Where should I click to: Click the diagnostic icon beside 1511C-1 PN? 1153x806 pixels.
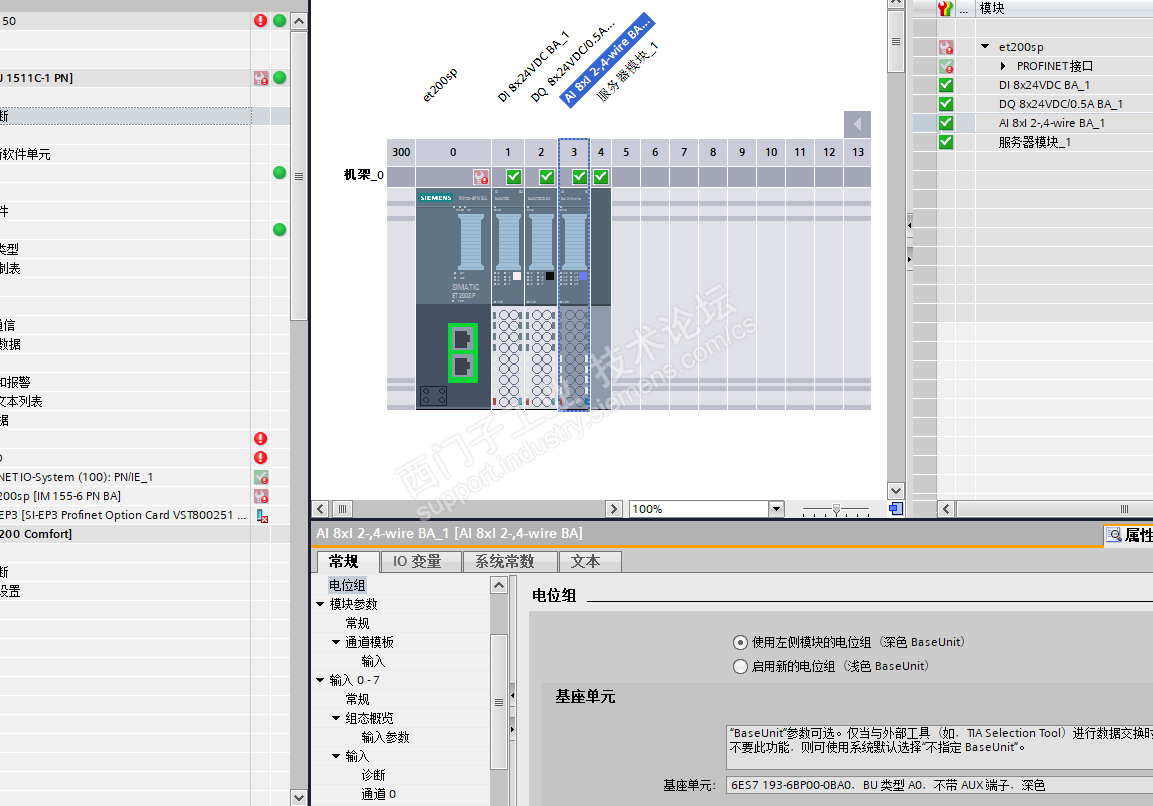[260, 78]
